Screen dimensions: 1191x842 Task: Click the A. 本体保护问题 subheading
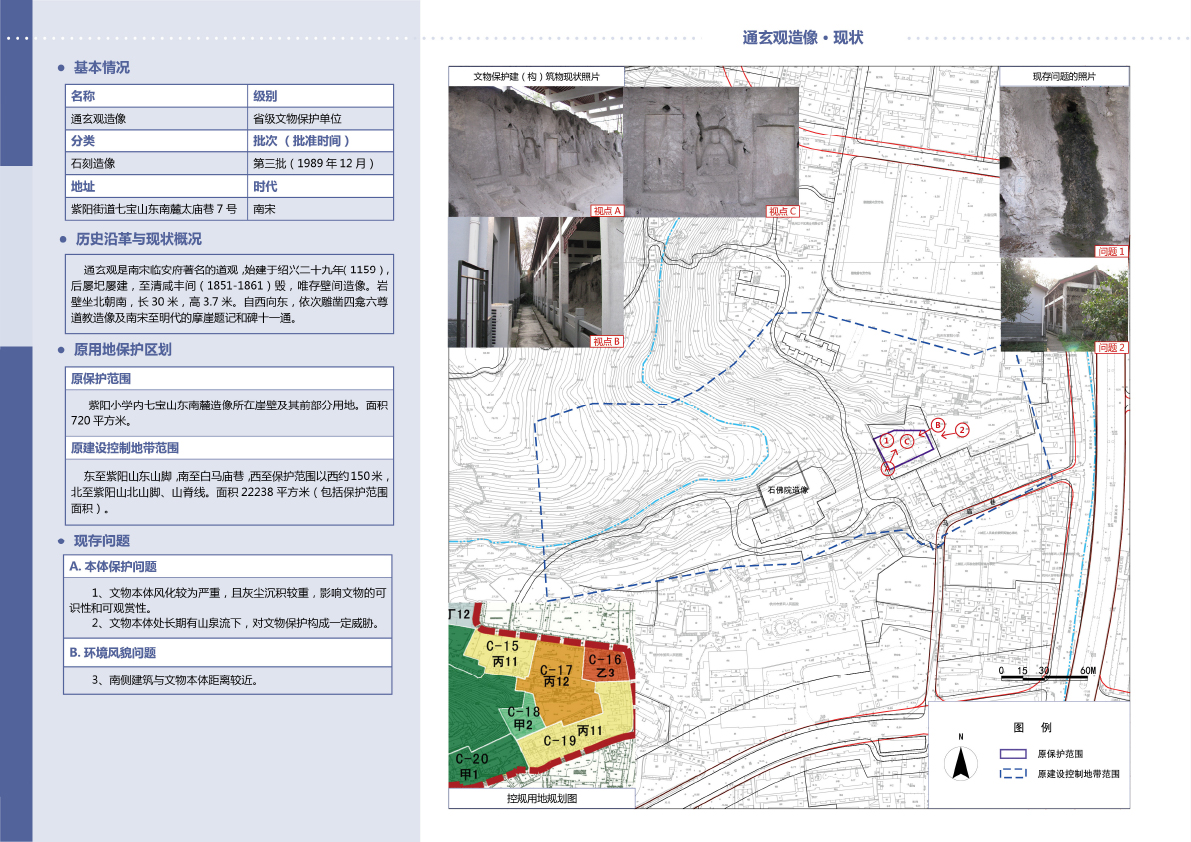click(113, 566)
